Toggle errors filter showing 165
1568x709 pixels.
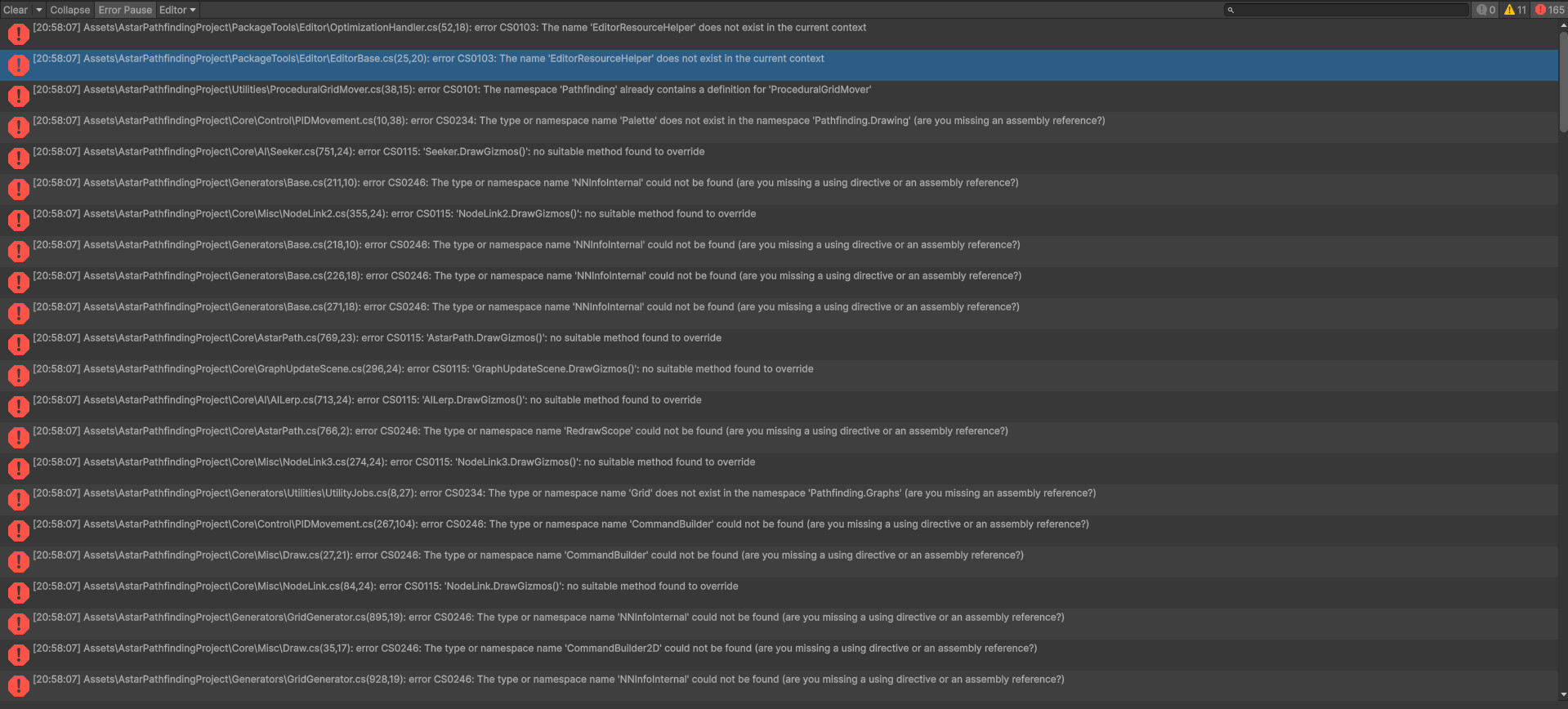coord(1549,10)
